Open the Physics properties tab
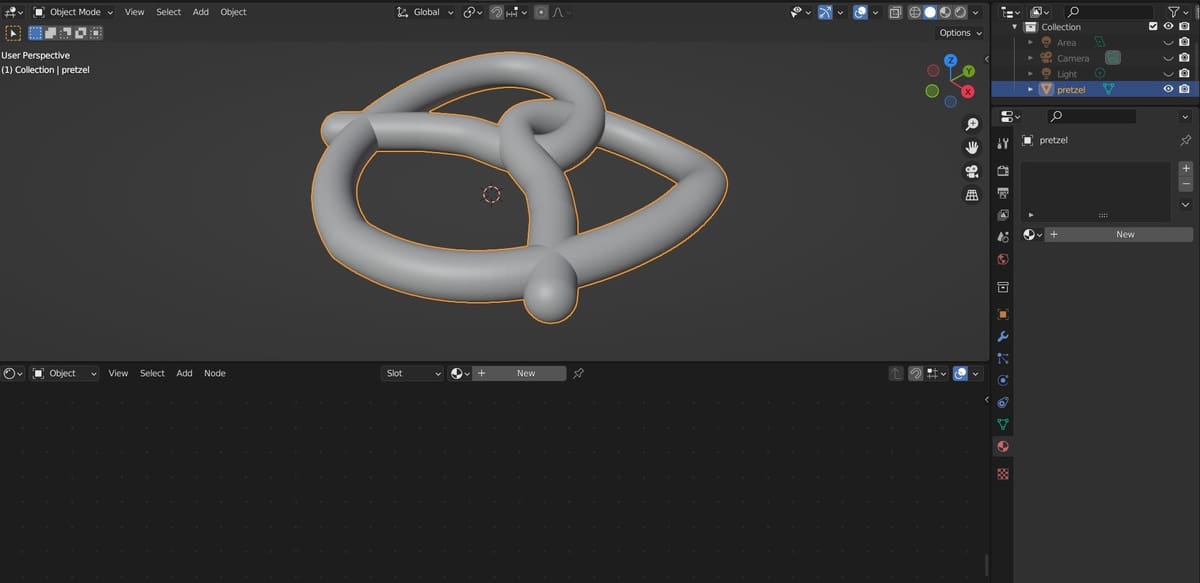Screen dimensions: 1200x583 click(x=1003, y=380)
